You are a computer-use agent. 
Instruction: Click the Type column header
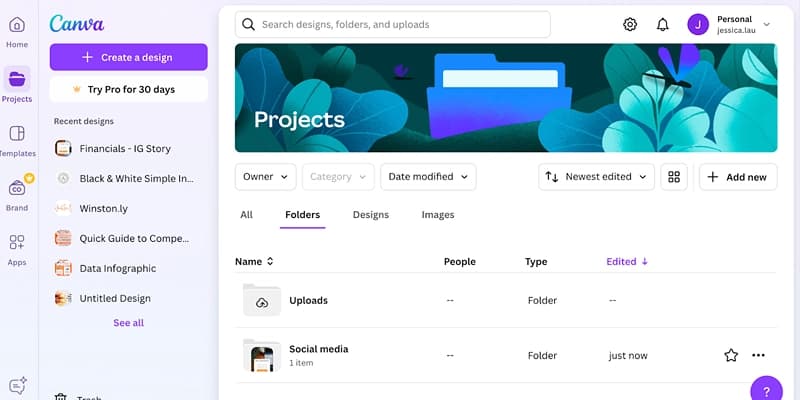pyautogui.click(x=536, y=261)
